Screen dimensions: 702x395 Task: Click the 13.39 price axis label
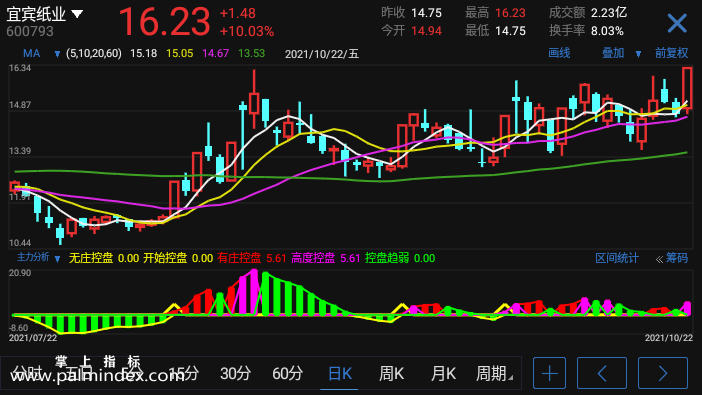pyautogui.click(x=20, y=151)
